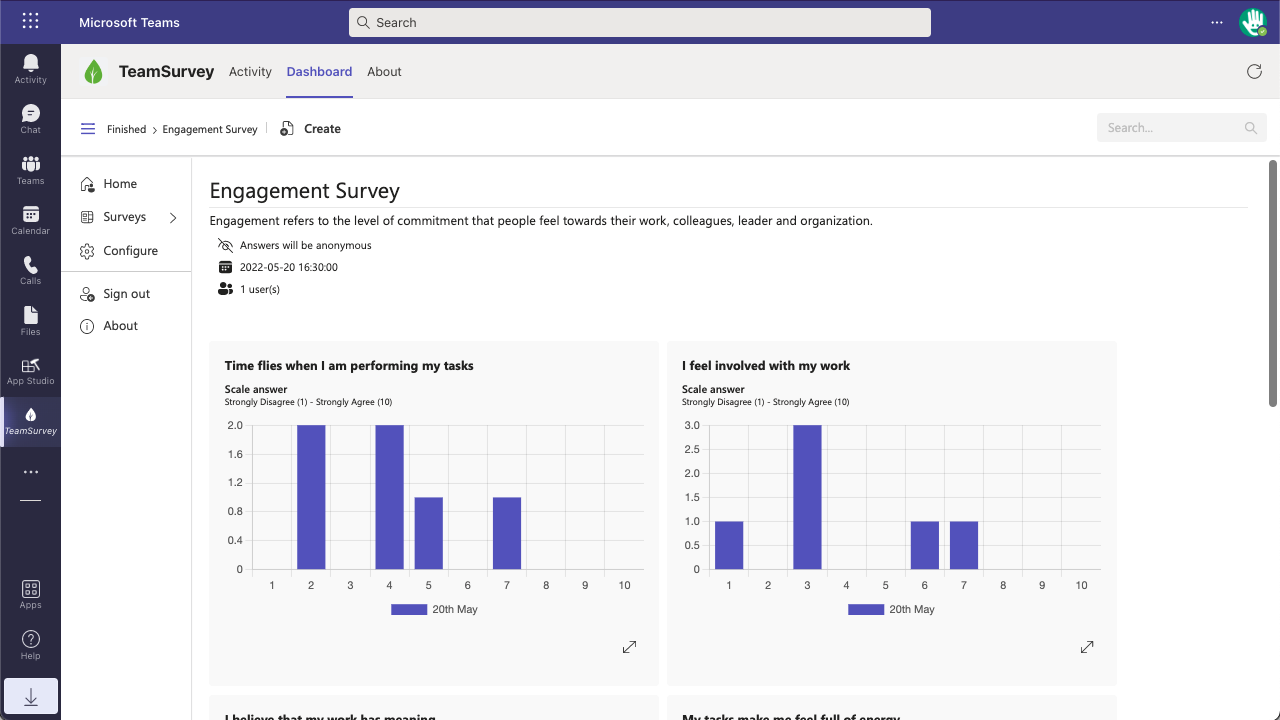Open the app launcher grid icon
The width and height of the screenshot is (1280, 720).
click(x=30, y=21)
